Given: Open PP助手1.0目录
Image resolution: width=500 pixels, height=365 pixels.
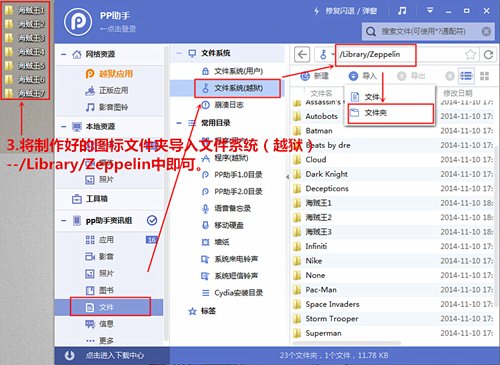Looking at the screenshot, I should coord(232,175).
